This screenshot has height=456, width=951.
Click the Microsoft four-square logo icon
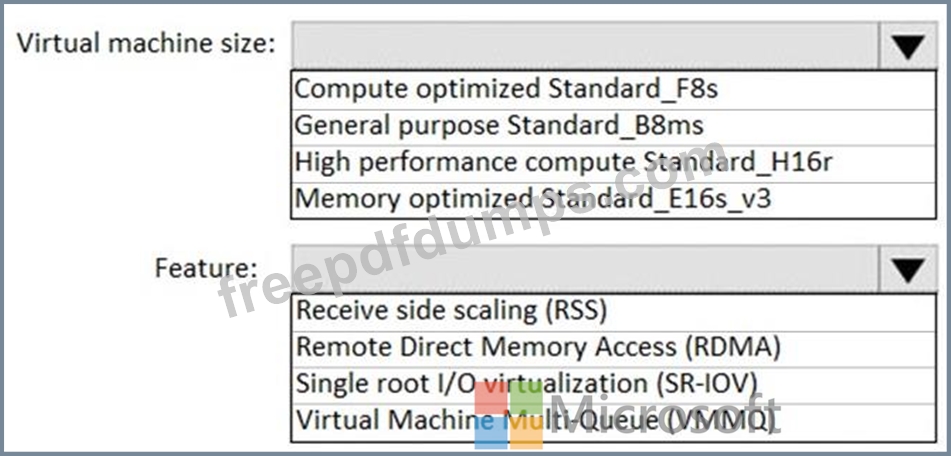point(508,415)
